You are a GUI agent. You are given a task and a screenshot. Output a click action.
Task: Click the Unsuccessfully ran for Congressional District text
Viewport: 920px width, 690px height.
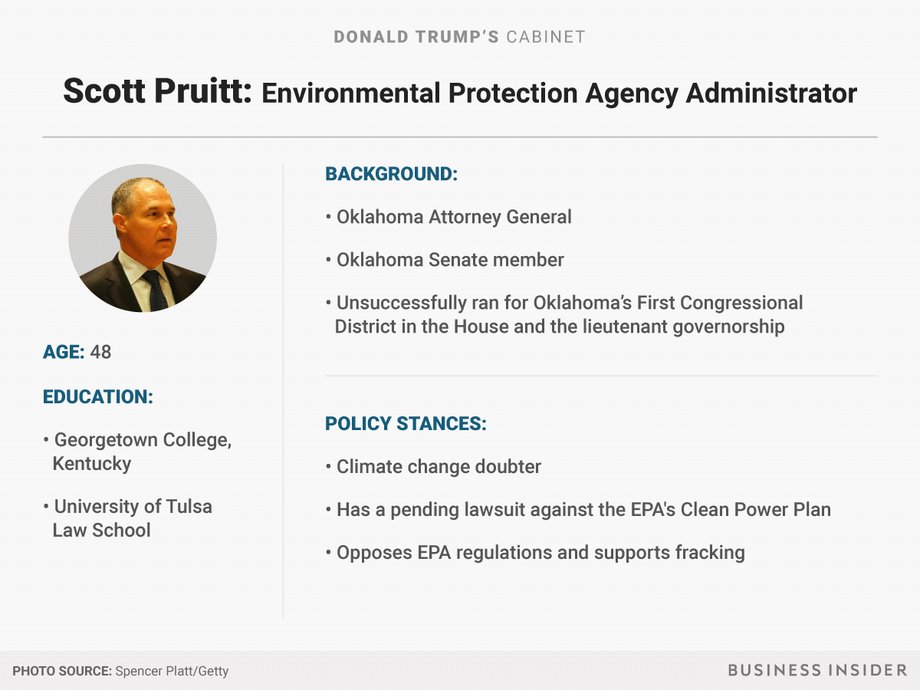click(564, 314)
